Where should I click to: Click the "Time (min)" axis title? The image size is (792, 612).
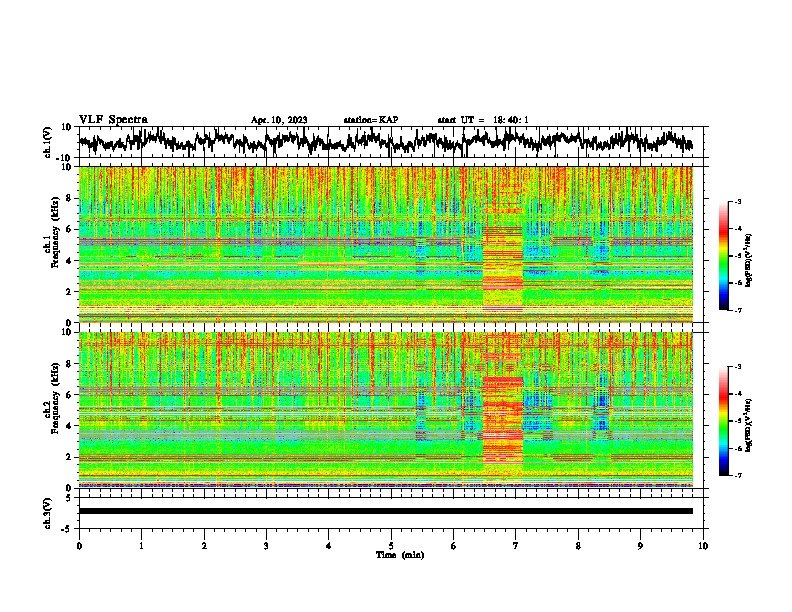pos(400,555)
